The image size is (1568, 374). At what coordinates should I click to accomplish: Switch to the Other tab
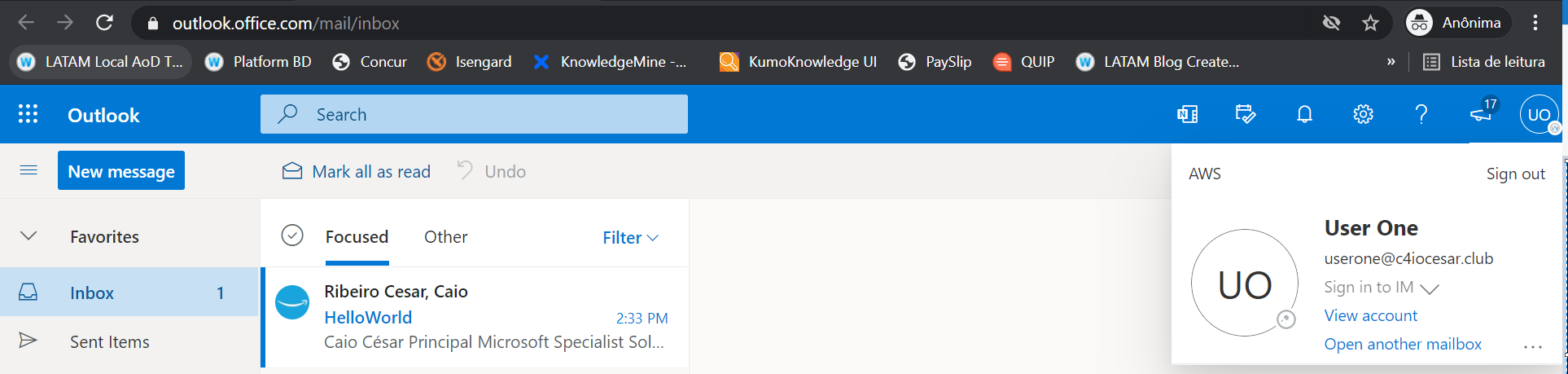coord(445,237)
